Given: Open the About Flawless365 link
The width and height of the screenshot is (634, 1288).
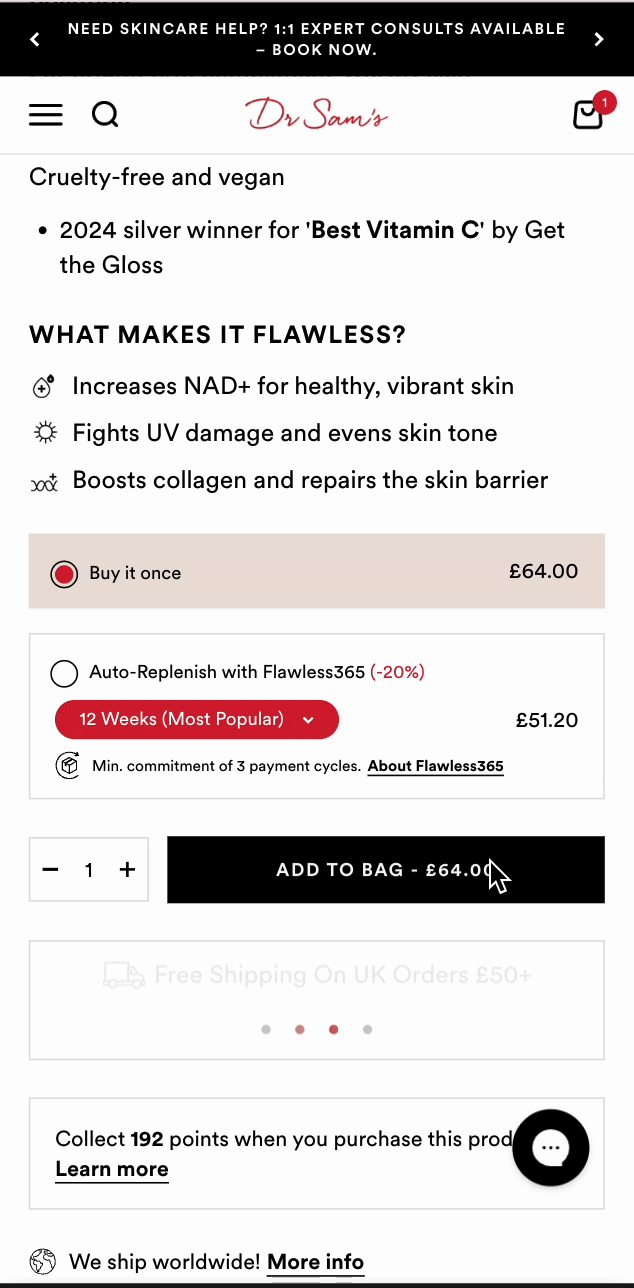Looking at the screenshot, I should pos(435,767).
